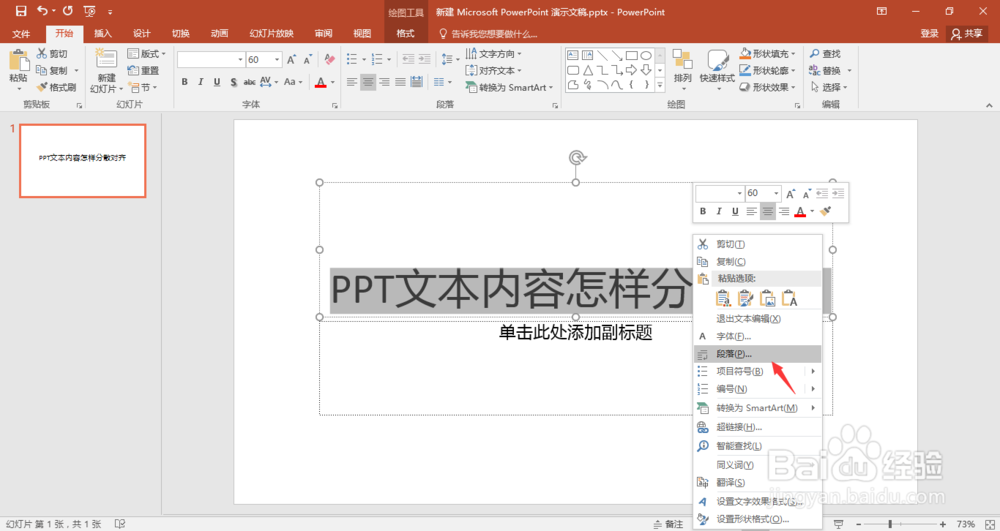Click Arrange (排列) button
Image resolution: width=1000 pixels, height=531 pixels.
tap(682, 67)
